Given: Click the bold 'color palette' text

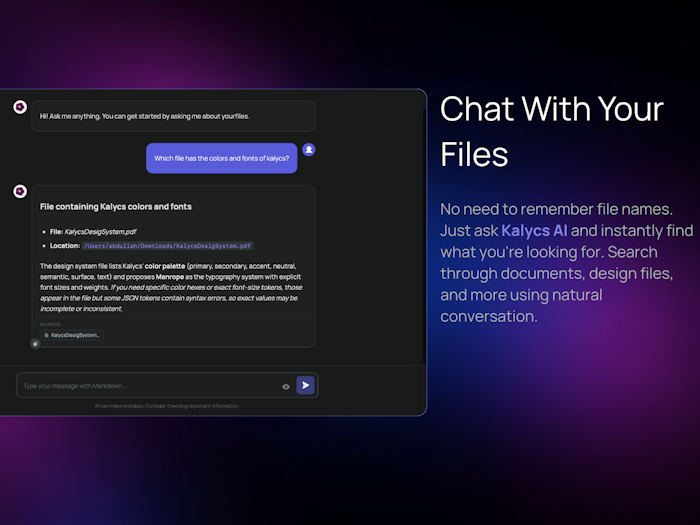Looking at the screenshot, I should (165, 266).
